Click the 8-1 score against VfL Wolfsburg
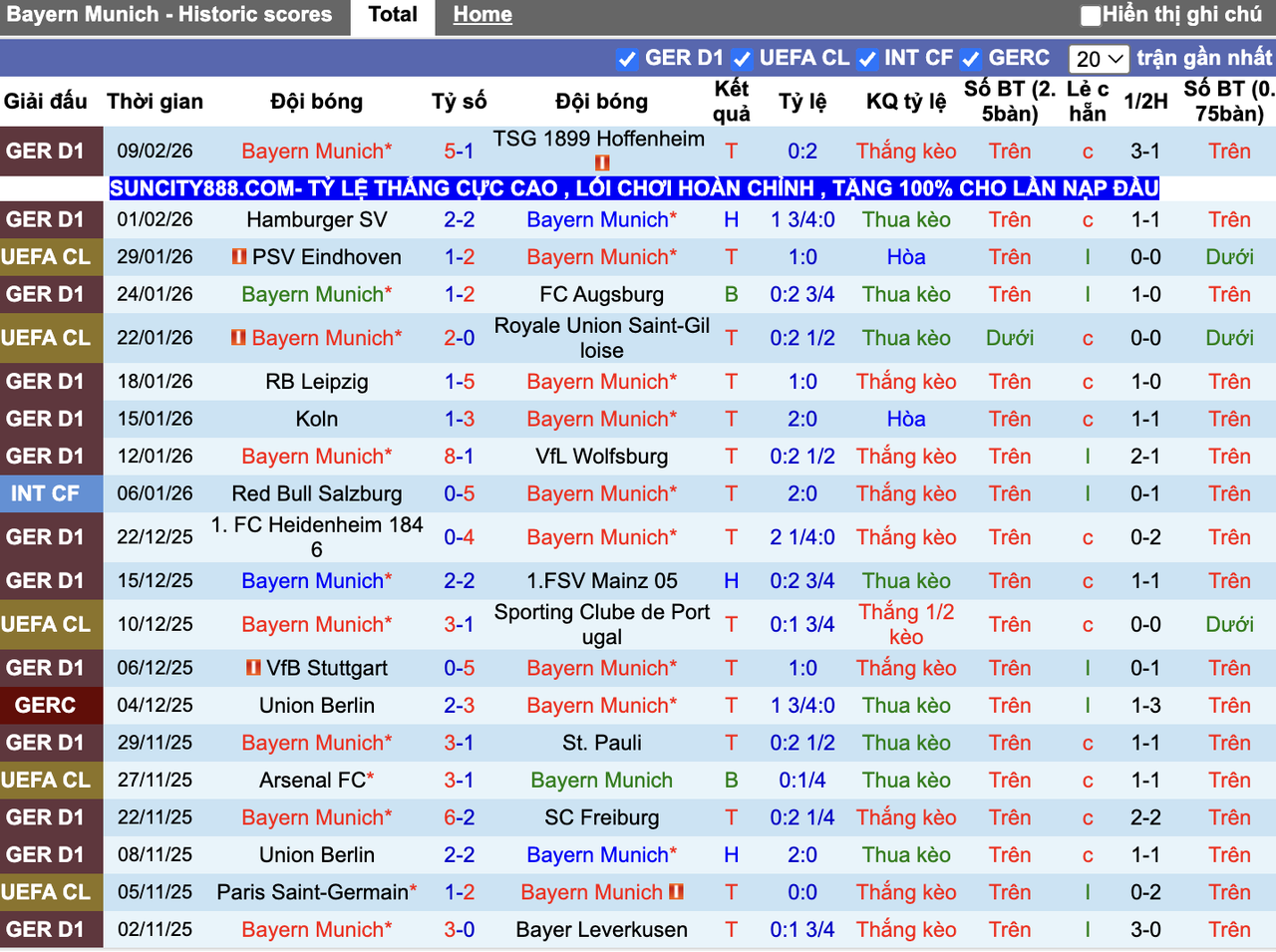Screen dimensions: 1276x952 (460, 457)
